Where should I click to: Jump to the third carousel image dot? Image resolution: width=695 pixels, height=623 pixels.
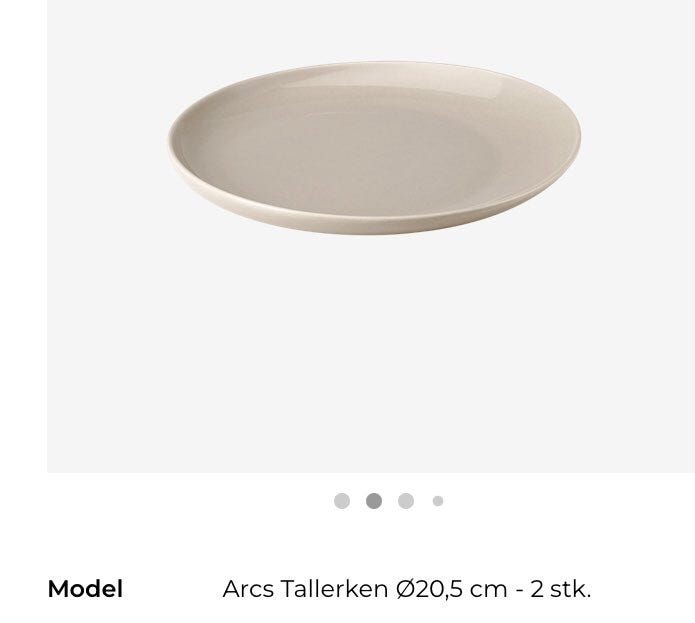pos(406,501)
